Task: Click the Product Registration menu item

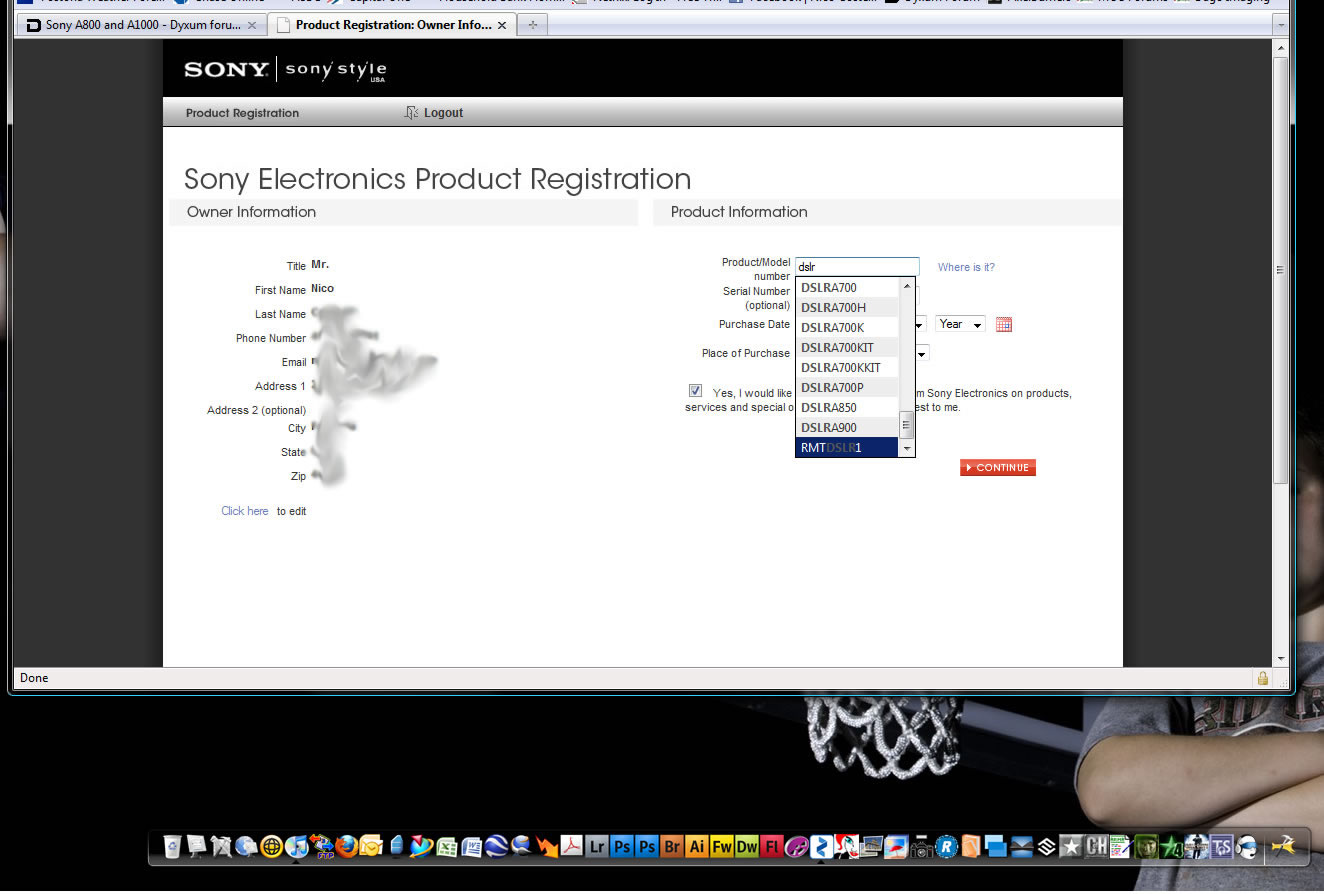Action: point(242,113)
